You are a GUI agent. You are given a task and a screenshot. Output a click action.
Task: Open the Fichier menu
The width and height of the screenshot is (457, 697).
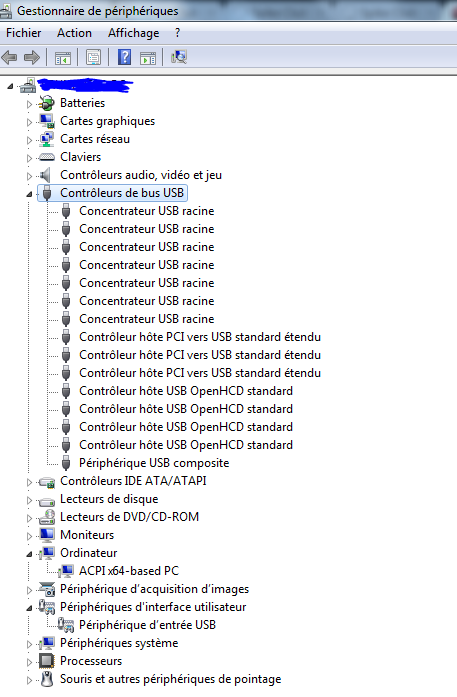pos(24,33)
